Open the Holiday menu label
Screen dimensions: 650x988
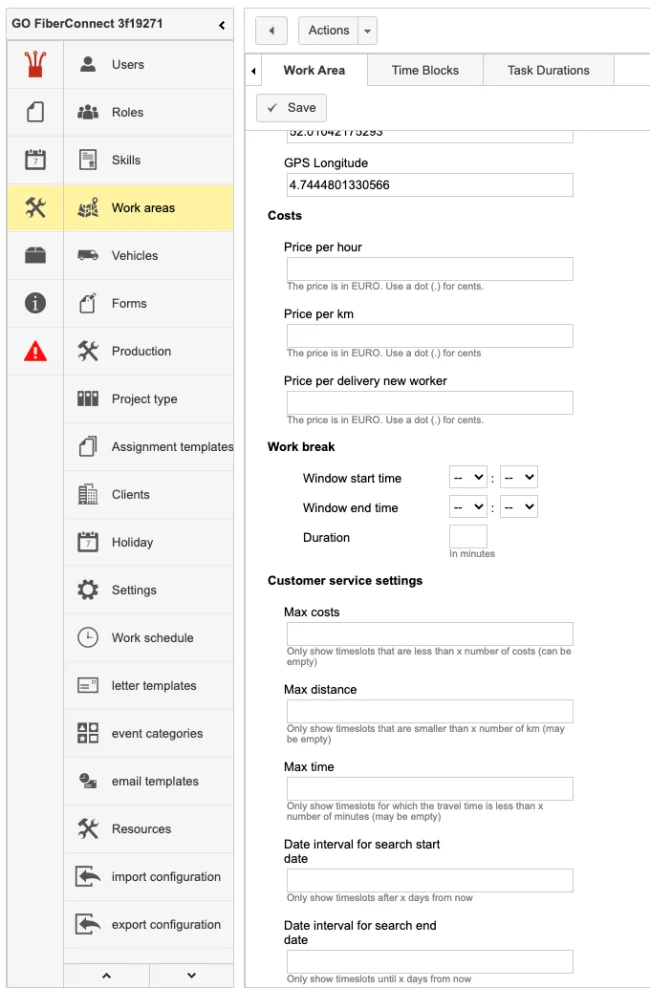(132, 542)
